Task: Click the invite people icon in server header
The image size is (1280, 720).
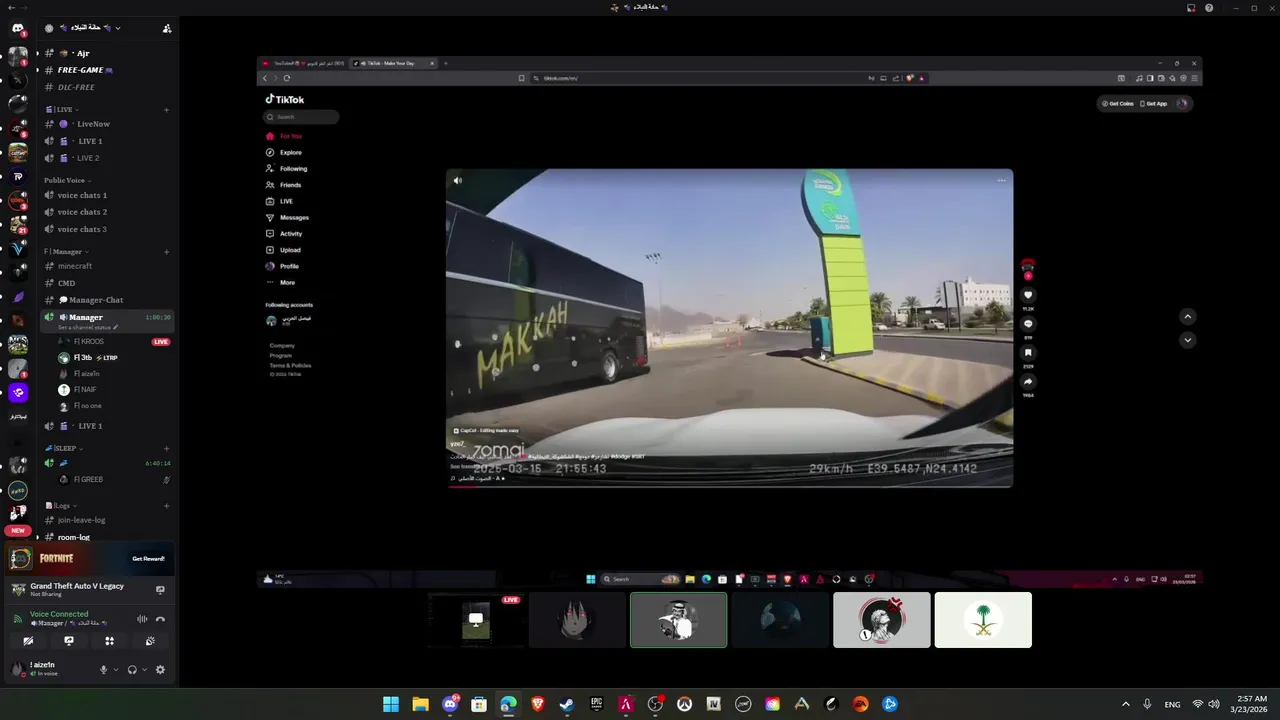Action: (167, 28)
